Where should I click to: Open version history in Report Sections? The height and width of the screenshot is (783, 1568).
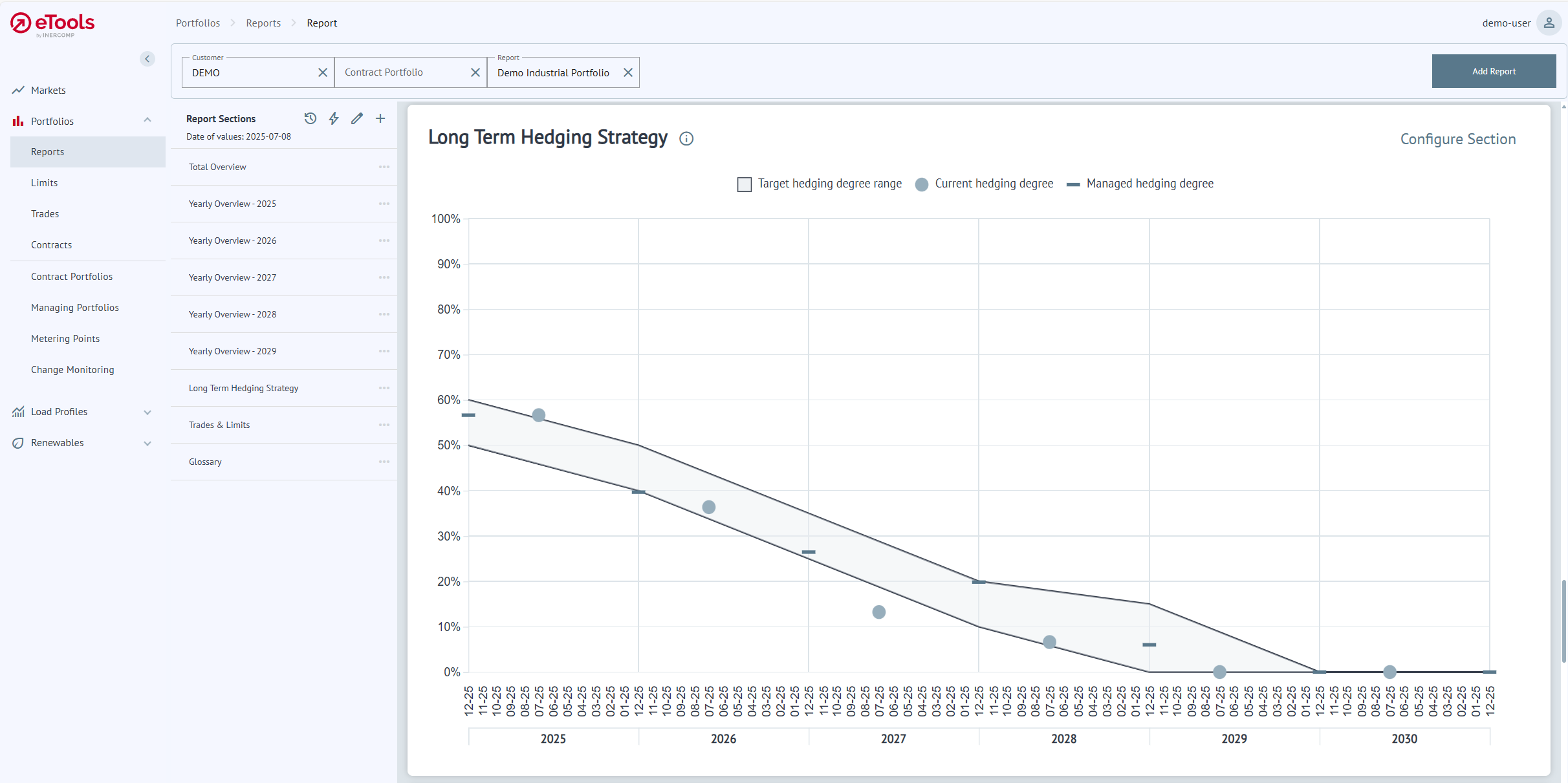(x=310, y=118)
